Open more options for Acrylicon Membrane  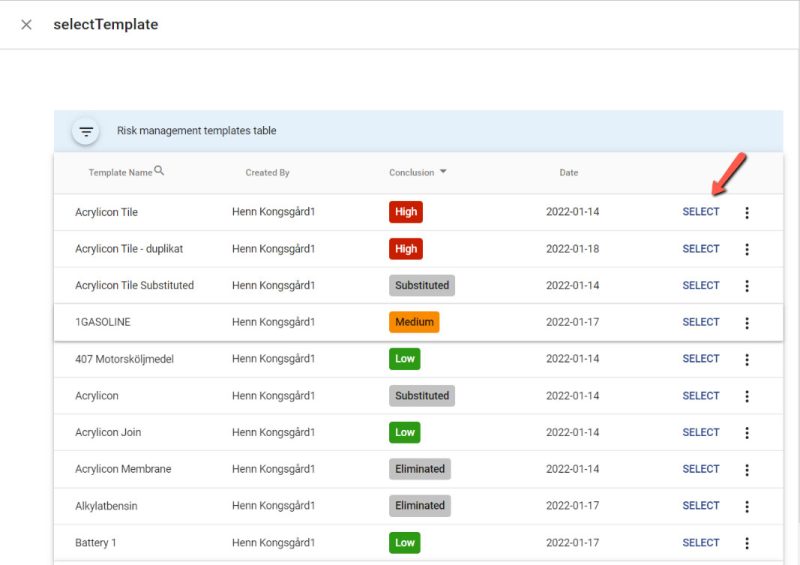[747, 470]
